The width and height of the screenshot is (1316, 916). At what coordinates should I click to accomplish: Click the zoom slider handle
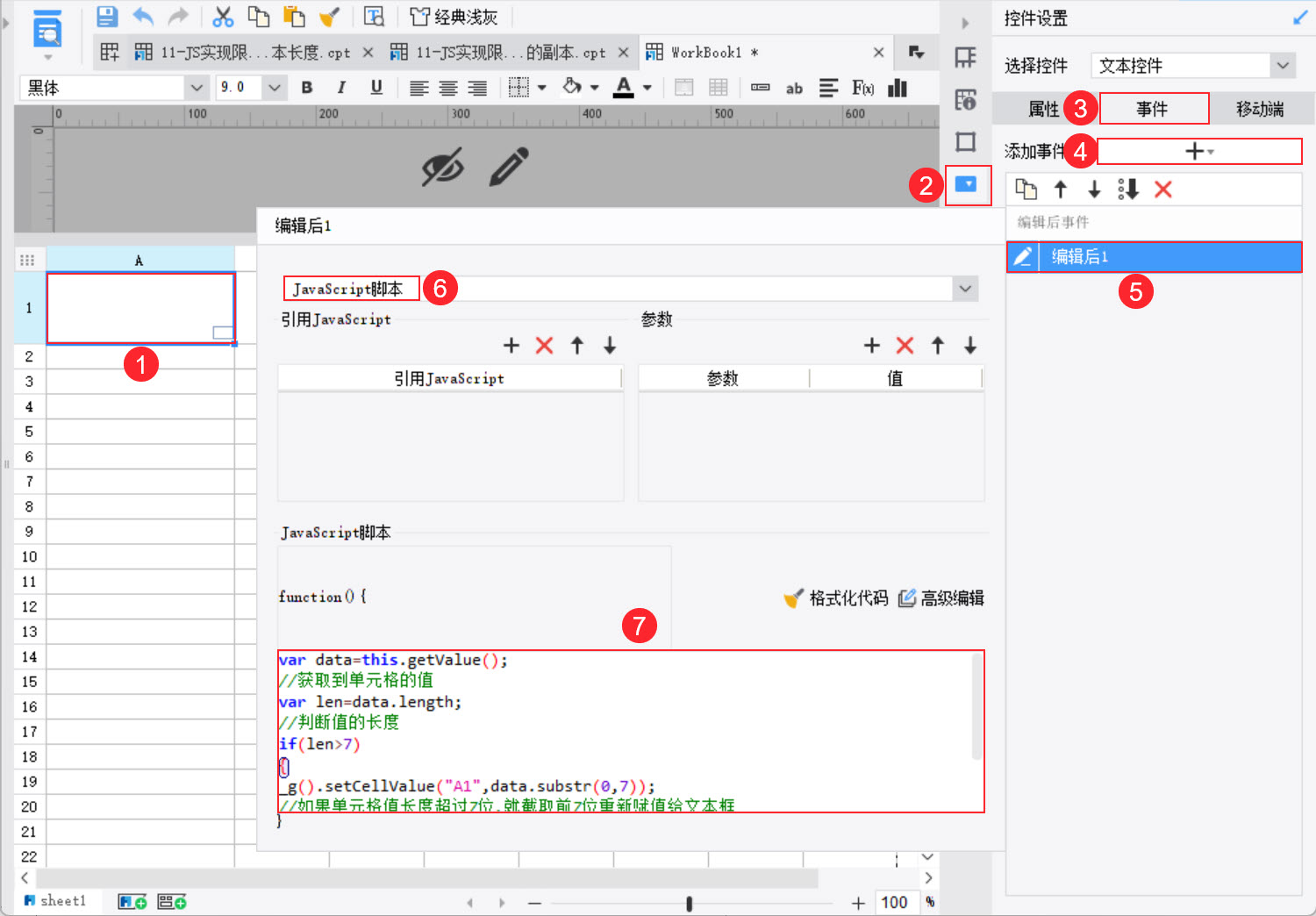(690, 903)
